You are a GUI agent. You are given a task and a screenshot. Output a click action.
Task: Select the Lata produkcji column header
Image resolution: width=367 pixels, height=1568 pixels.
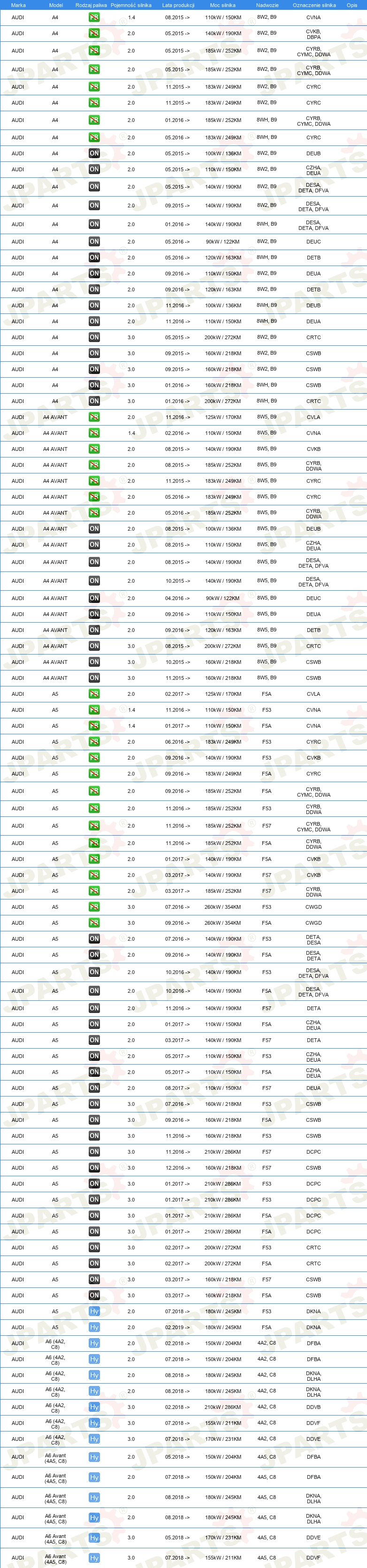[178, 5]
